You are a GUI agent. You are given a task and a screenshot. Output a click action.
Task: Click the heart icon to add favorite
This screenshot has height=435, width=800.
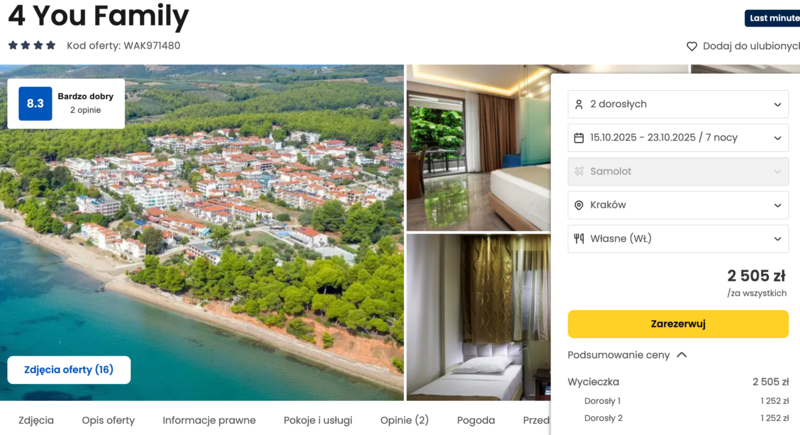click(691, 46)
